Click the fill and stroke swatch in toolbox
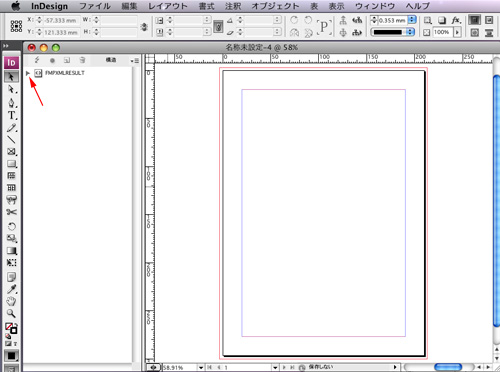Screen dimensions: 500x372 [11, 328]
